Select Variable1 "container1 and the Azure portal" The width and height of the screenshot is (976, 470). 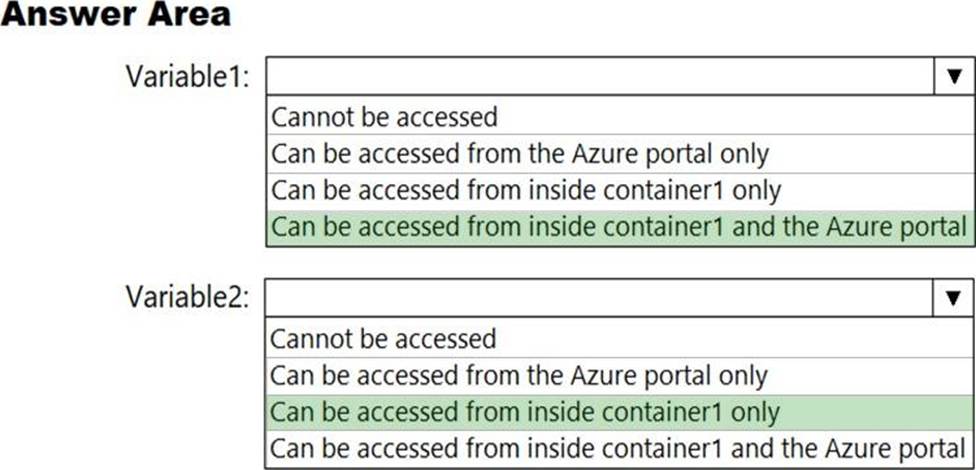pyautogui.click(x=620, y=227)
